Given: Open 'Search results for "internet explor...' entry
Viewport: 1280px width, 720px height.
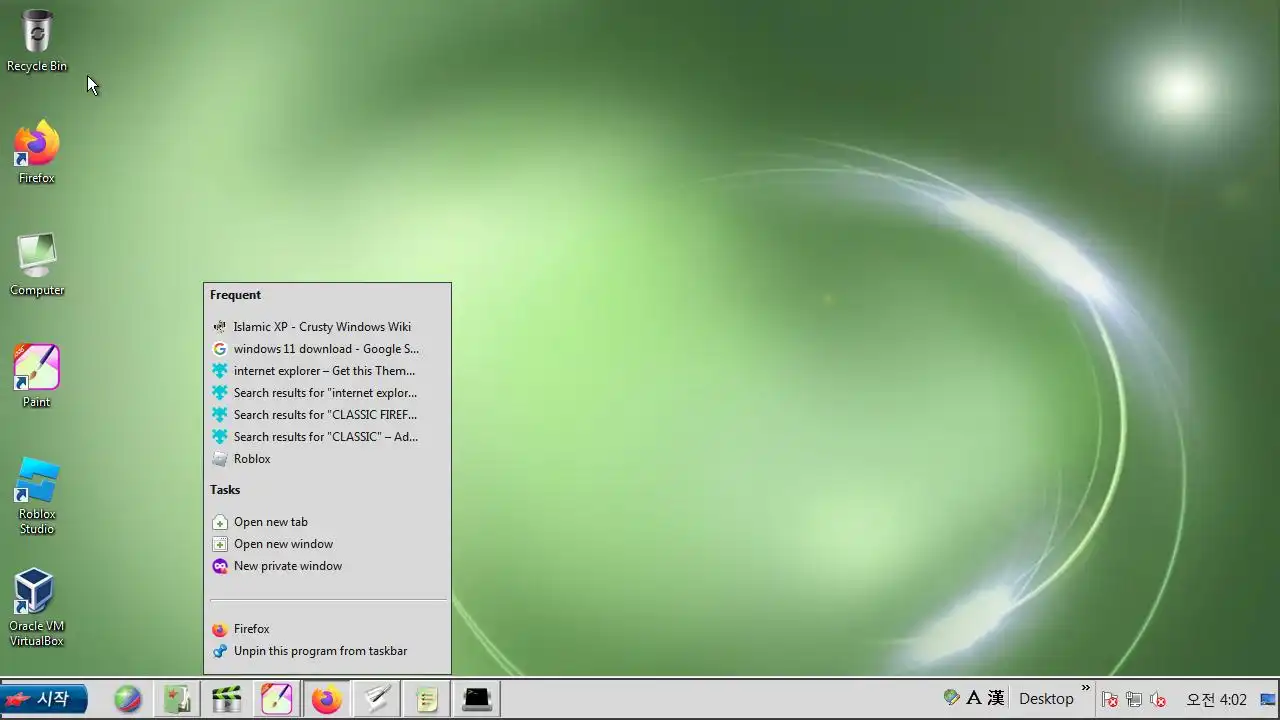Looking at the screenshot, I should click(327, 393).
